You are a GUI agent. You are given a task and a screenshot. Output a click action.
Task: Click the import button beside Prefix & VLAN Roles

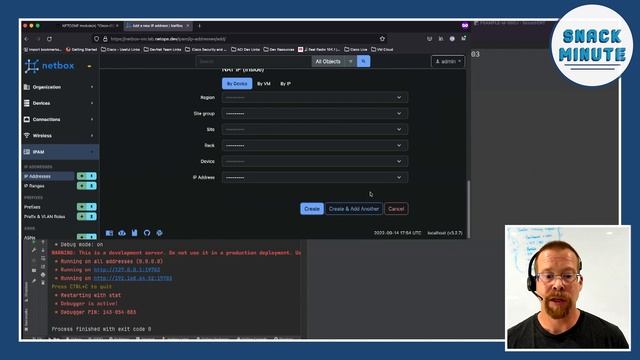pyautogui.click(x=92, y=216)
